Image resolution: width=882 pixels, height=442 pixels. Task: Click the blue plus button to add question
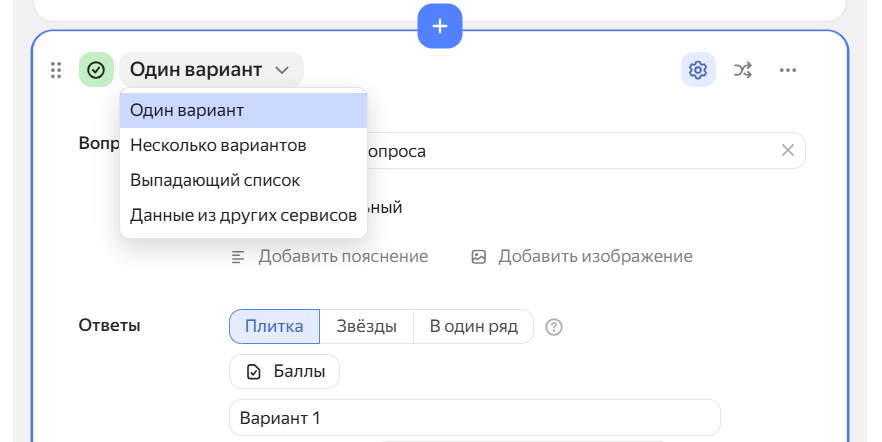pyautogui.click(x=440, y=25)
